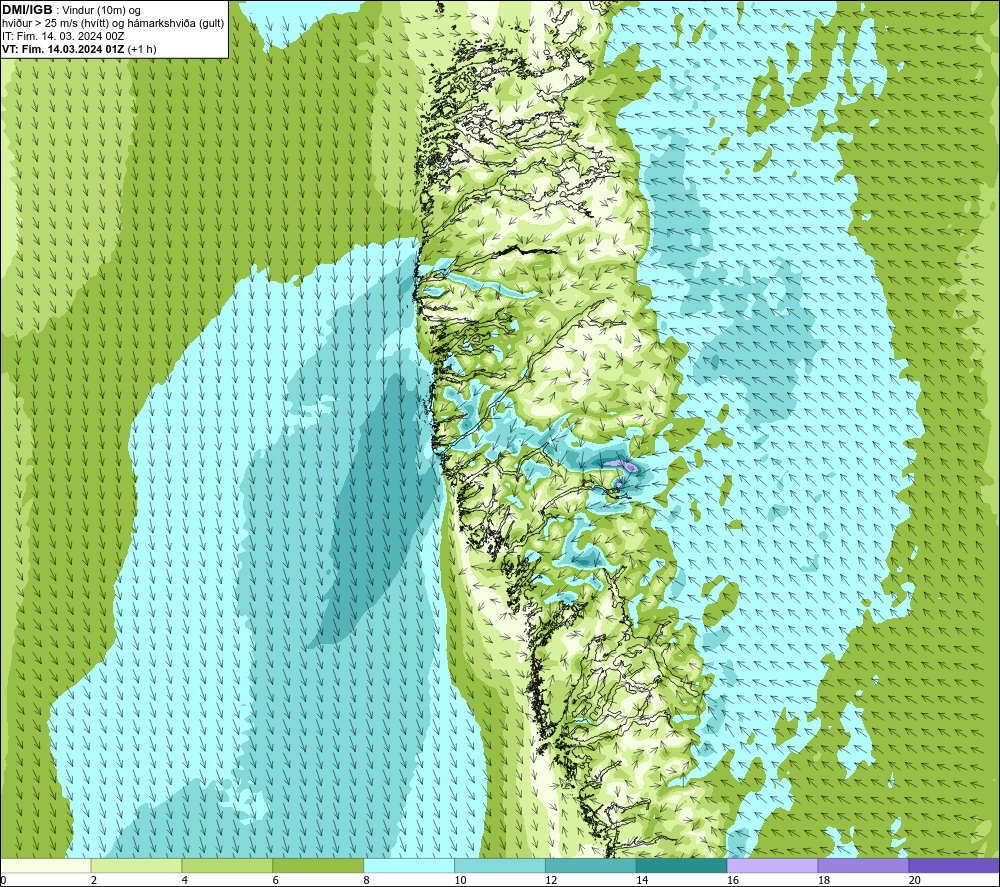Click the legend scale label '8'

point(366,880)
